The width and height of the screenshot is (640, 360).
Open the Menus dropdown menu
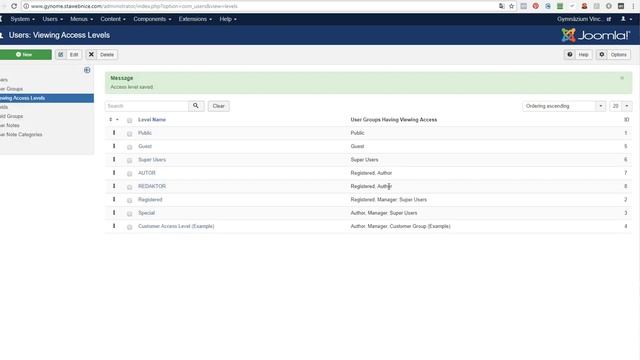pos(81,19)
